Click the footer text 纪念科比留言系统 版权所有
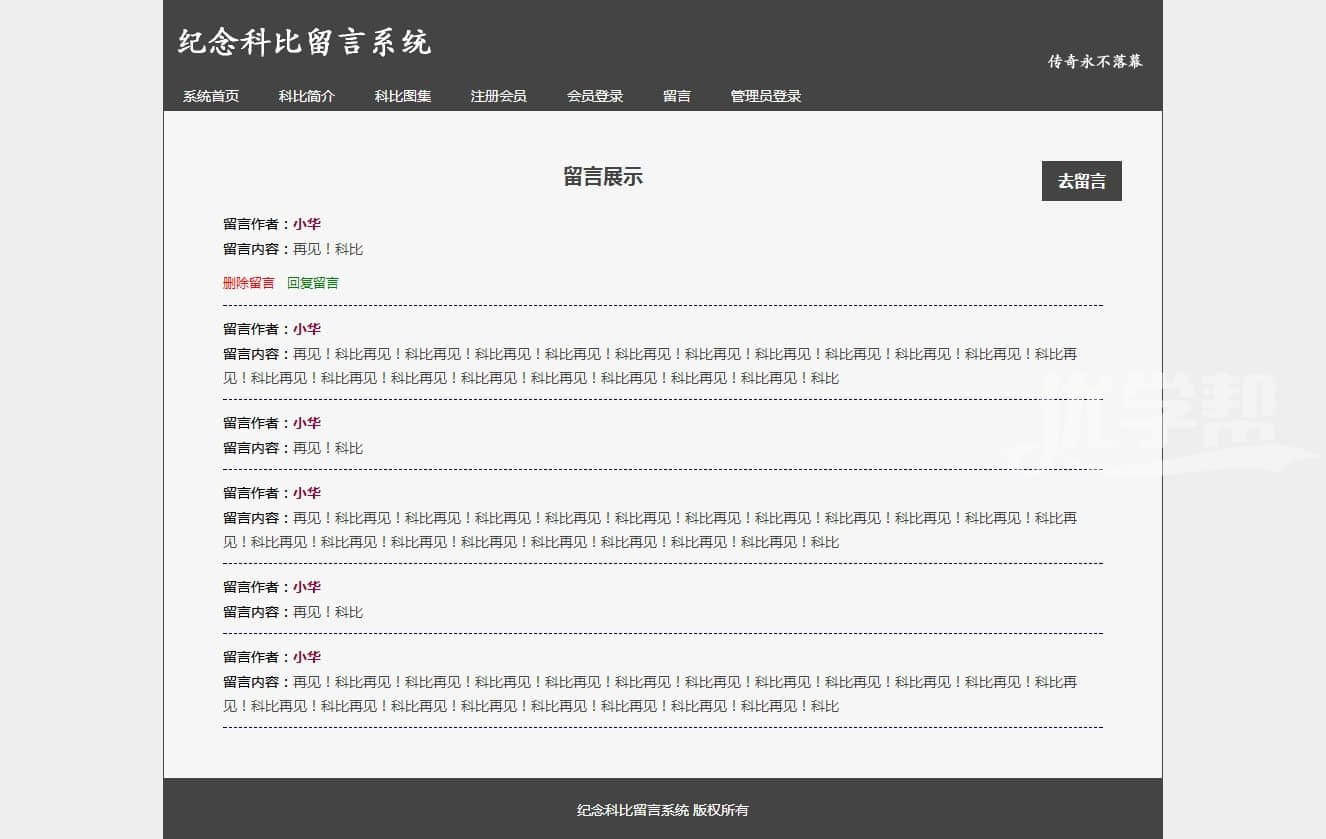 [x=663, y=810]
